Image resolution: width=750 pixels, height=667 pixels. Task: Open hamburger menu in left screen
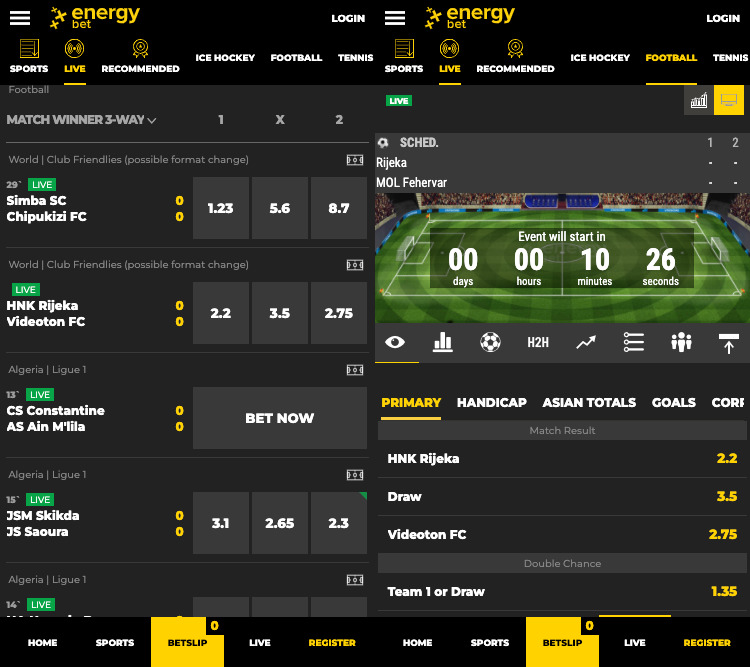point(20,18)
